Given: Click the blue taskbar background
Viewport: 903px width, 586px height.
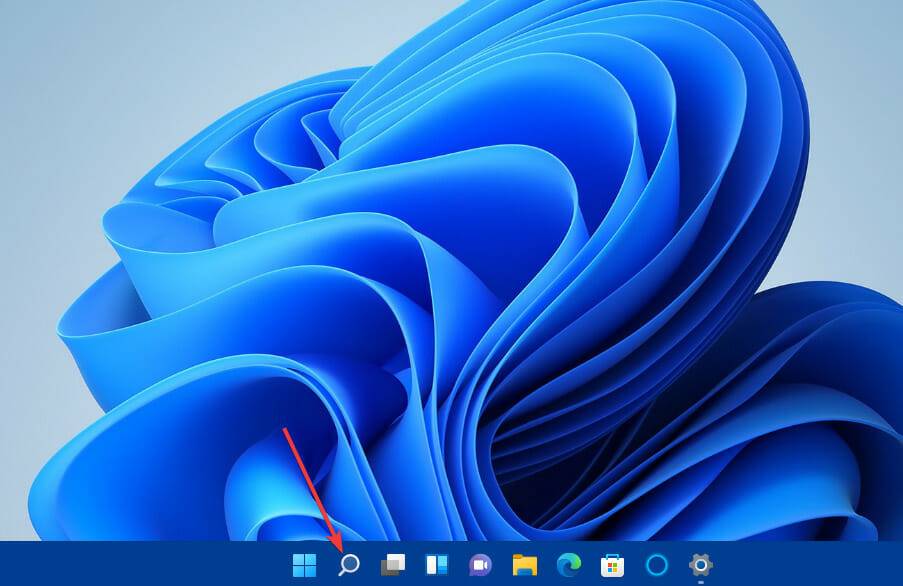Looking at the screenshot, I should 150,565.
